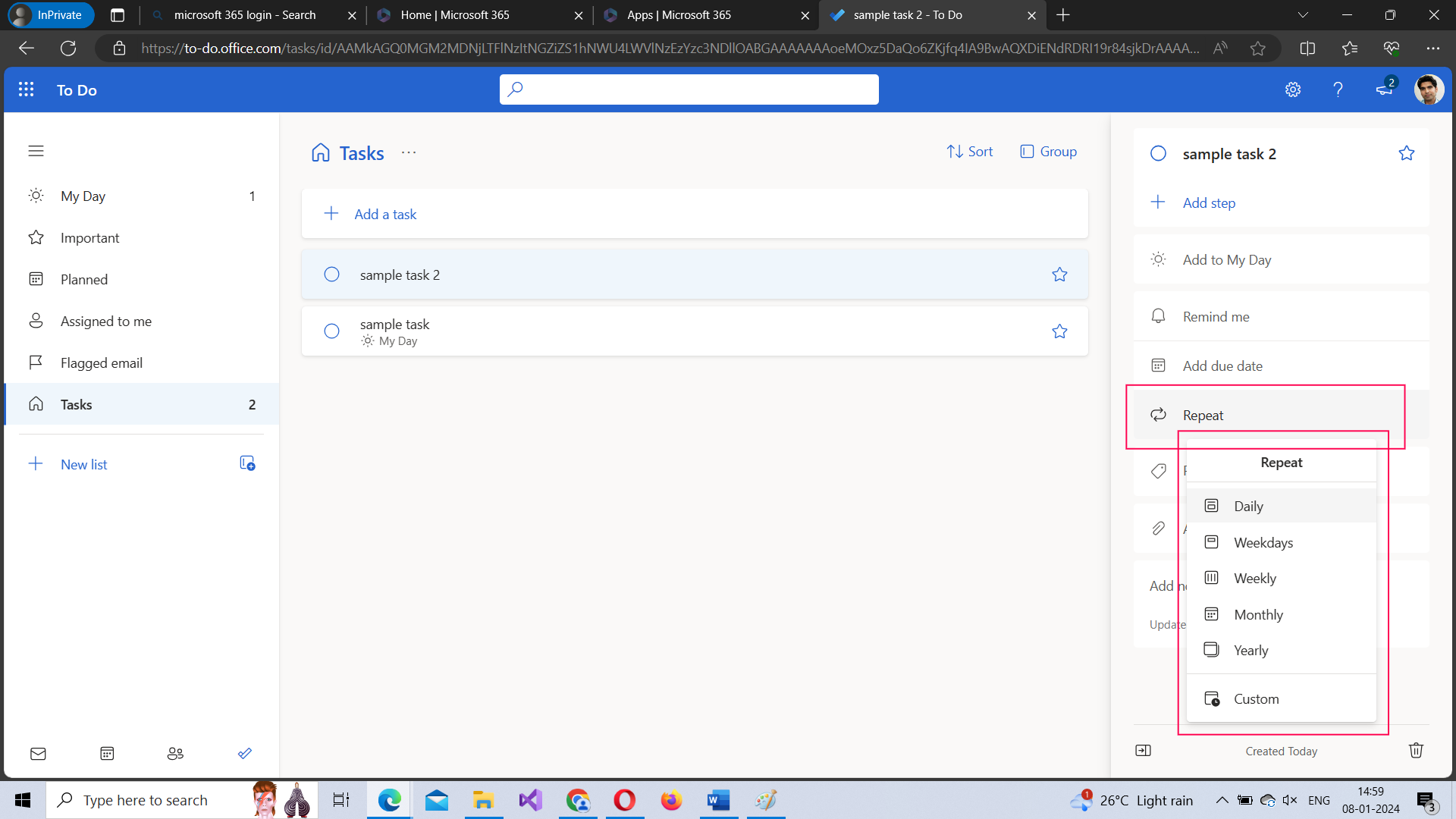1456x819 pixels.
Task: Star sample task 2 in the detail pane
Action: [1407, 153]
